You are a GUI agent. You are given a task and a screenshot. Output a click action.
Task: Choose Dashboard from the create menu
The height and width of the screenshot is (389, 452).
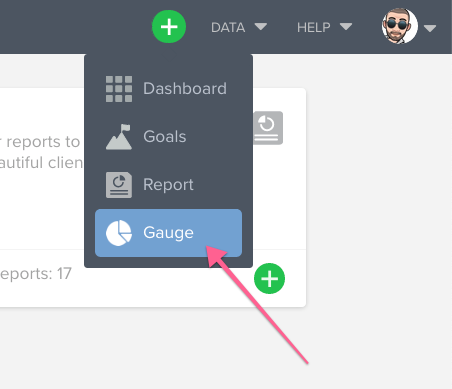[168, 89]
